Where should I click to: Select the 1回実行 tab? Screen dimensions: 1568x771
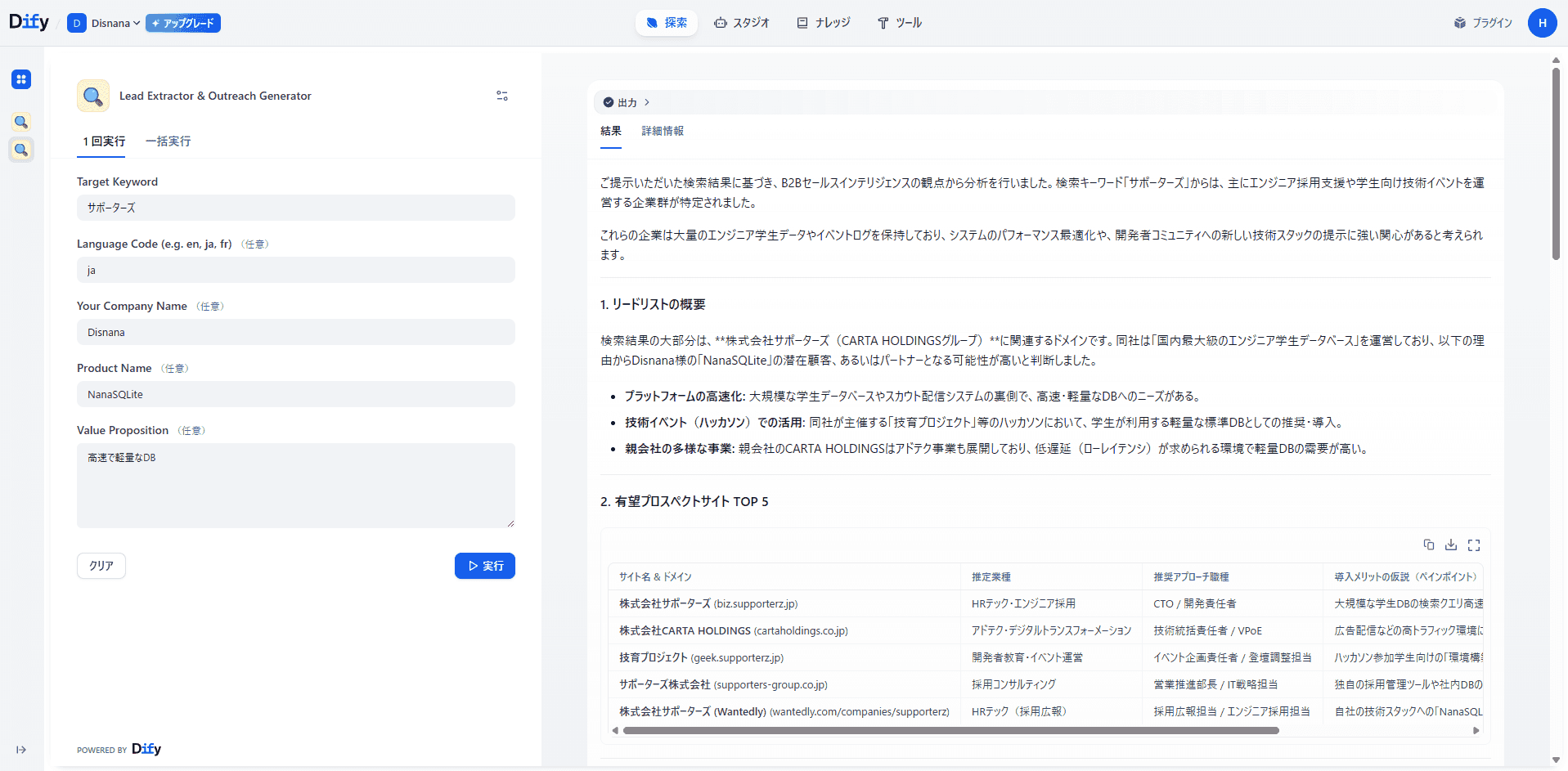(104, 141)
